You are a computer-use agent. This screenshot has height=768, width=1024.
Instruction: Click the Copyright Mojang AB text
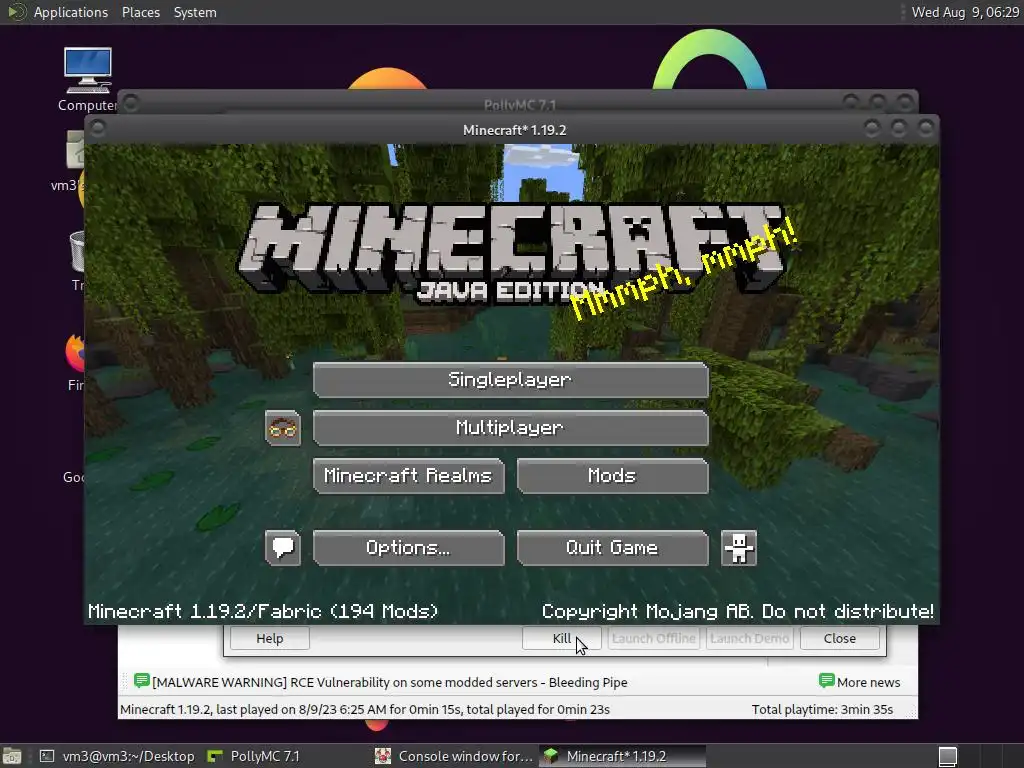tap(738, 611)
